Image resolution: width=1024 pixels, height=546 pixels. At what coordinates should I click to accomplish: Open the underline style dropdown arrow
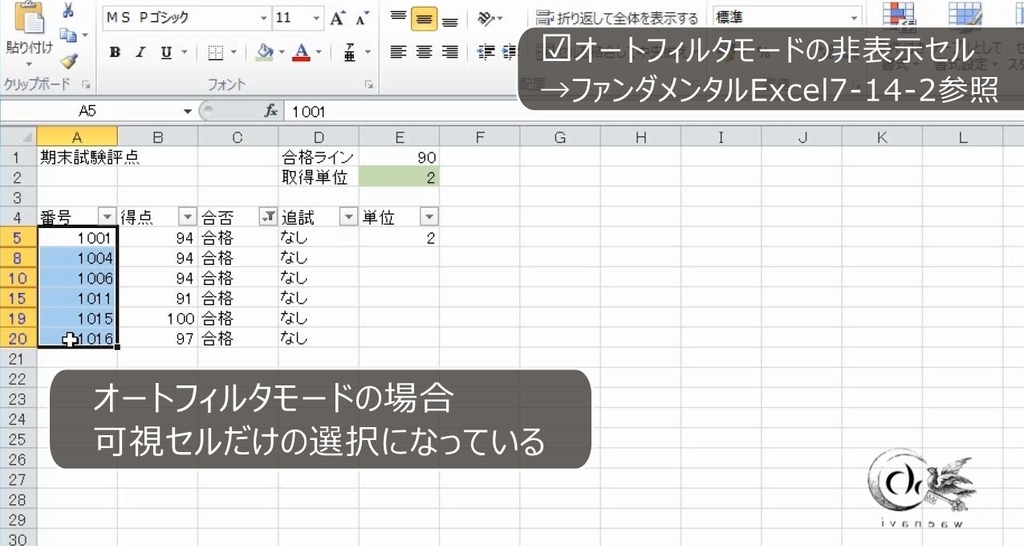coord(184,52)
